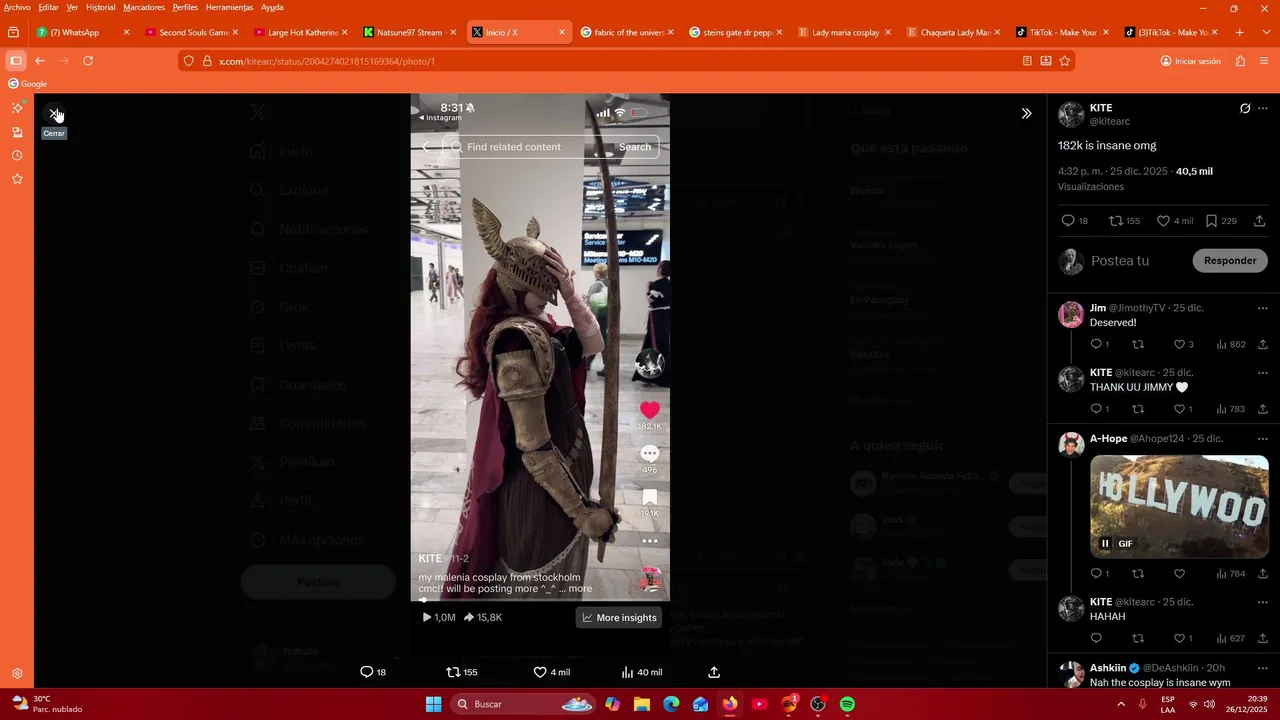Click the x.com address bar URL
1280x720 pixels.
click(327, 61)
